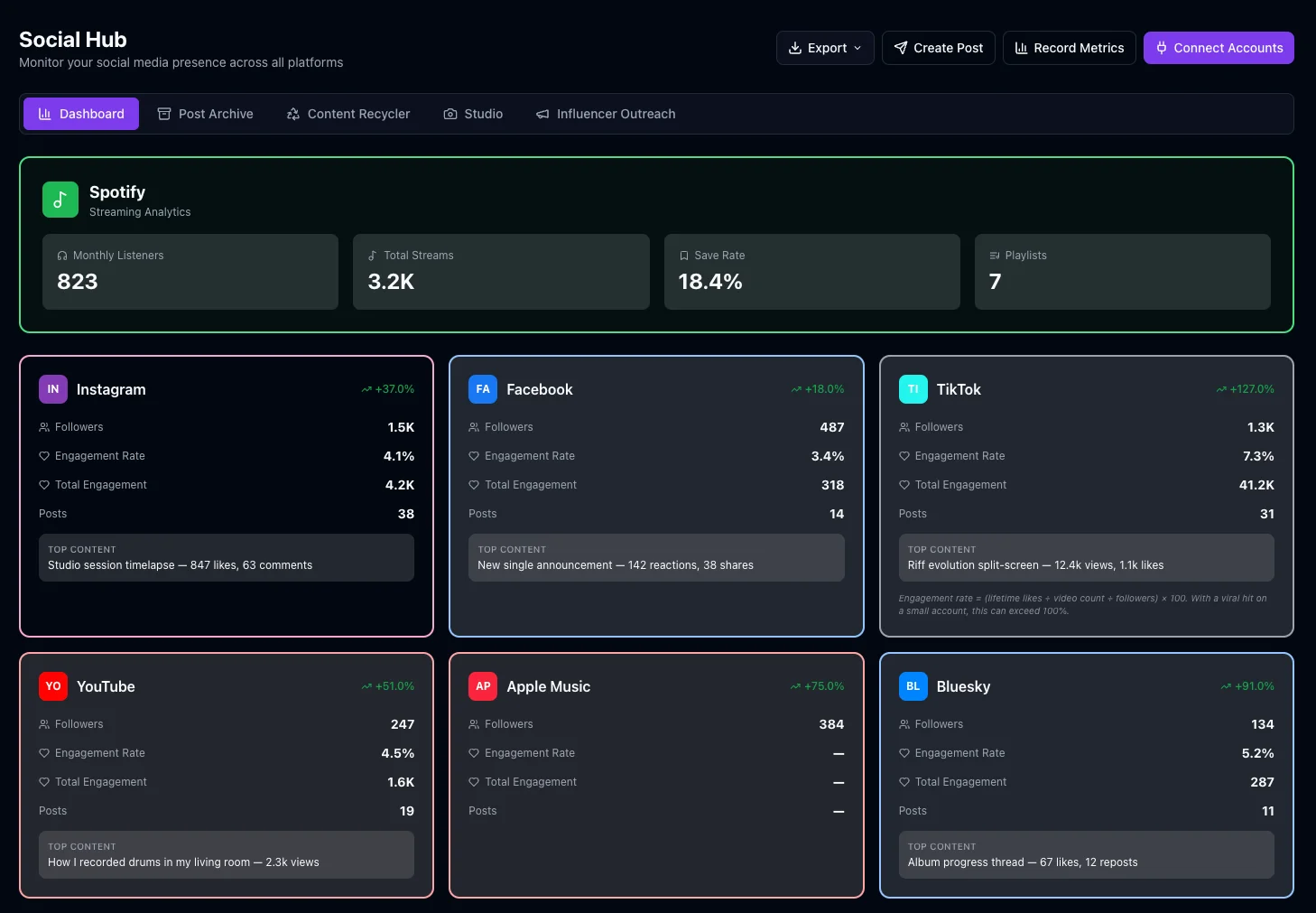Click the Connect Accounts button
Viewport: 1316px width, 913px height.
[x=1219, y=48]
